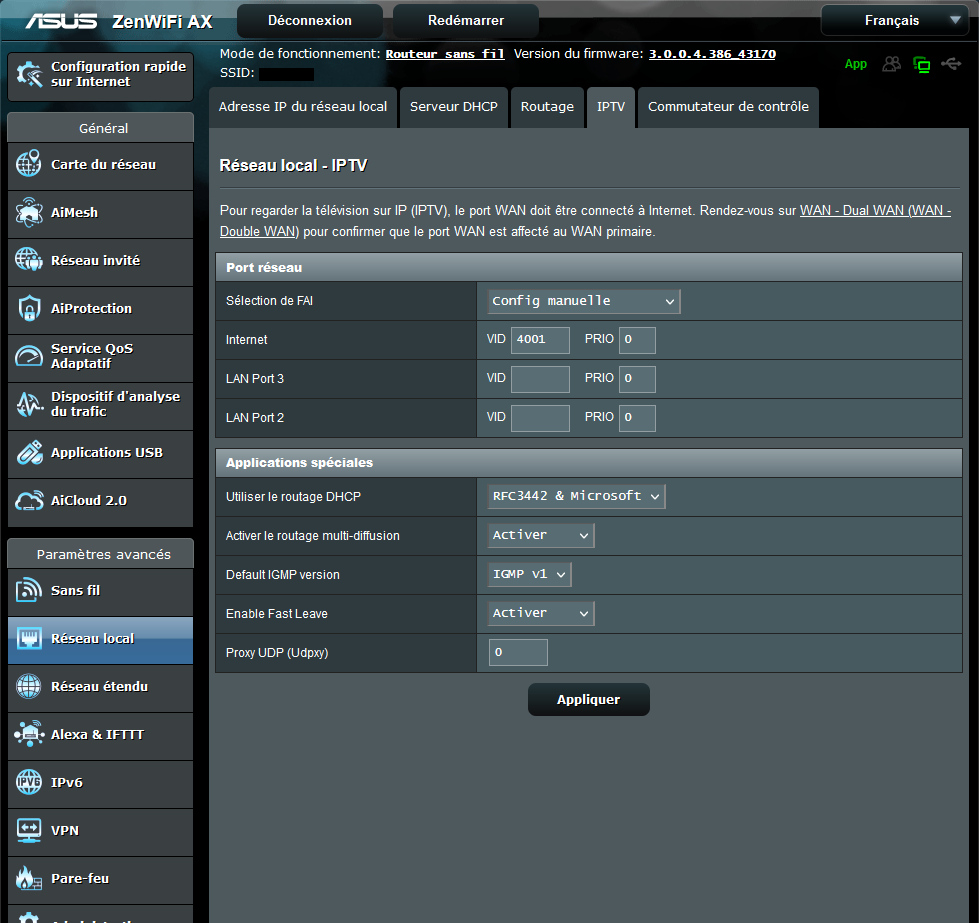The width and height of the screenshot is (979, 923).
Task: Open Applications USB menu label
Action: 107,453
